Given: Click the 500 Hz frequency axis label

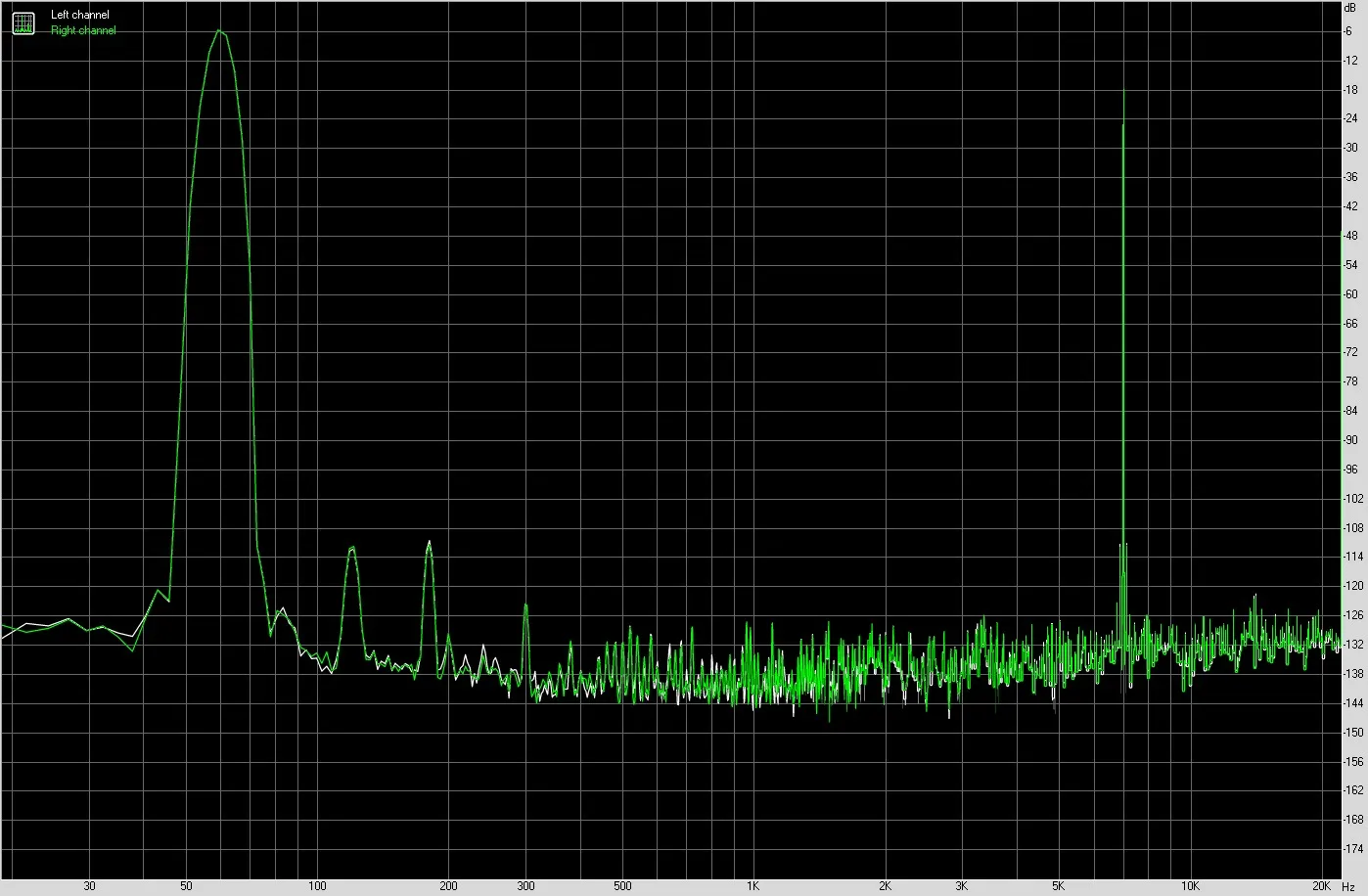Looking at the screenshot, I should 622,886.
